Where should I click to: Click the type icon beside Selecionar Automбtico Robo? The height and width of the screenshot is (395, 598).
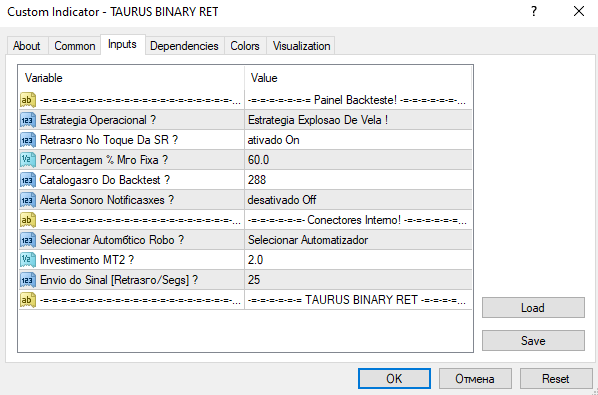click(28, 240)
